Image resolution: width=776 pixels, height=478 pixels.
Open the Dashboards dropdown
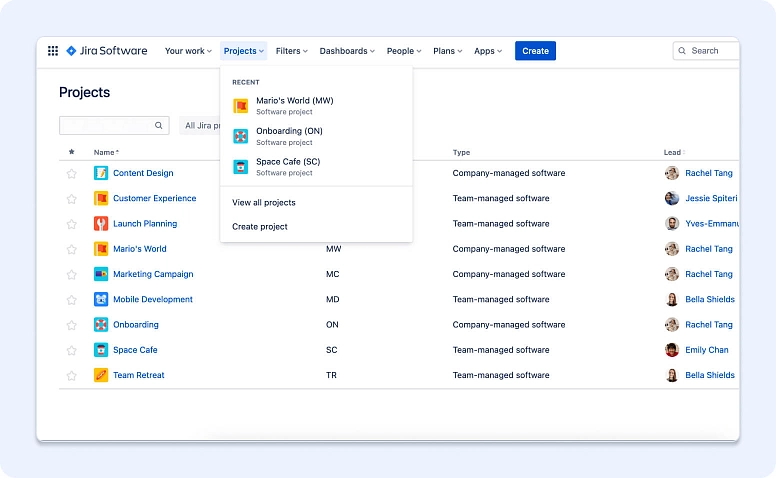(347, 50)
